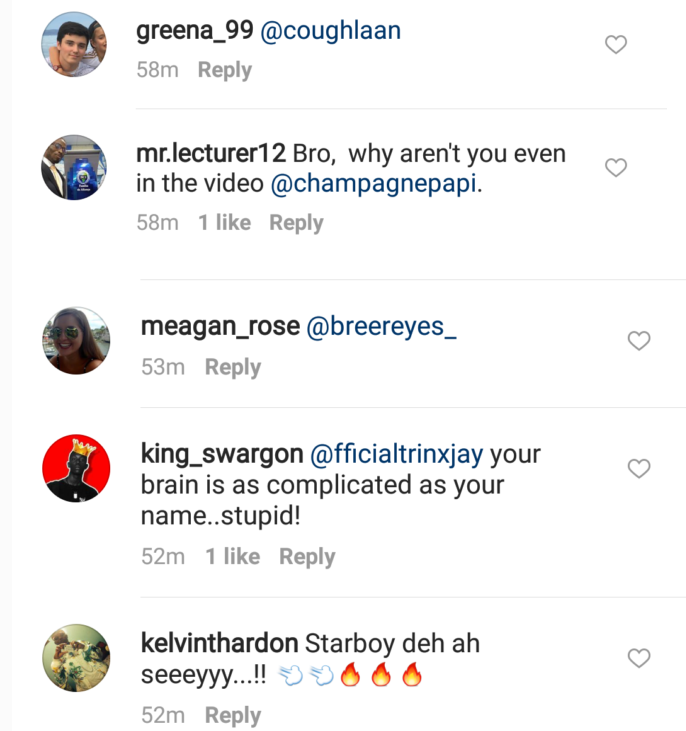Reply to greena_99's comment
Screen dimensions: 686x731
click(224, 70)
